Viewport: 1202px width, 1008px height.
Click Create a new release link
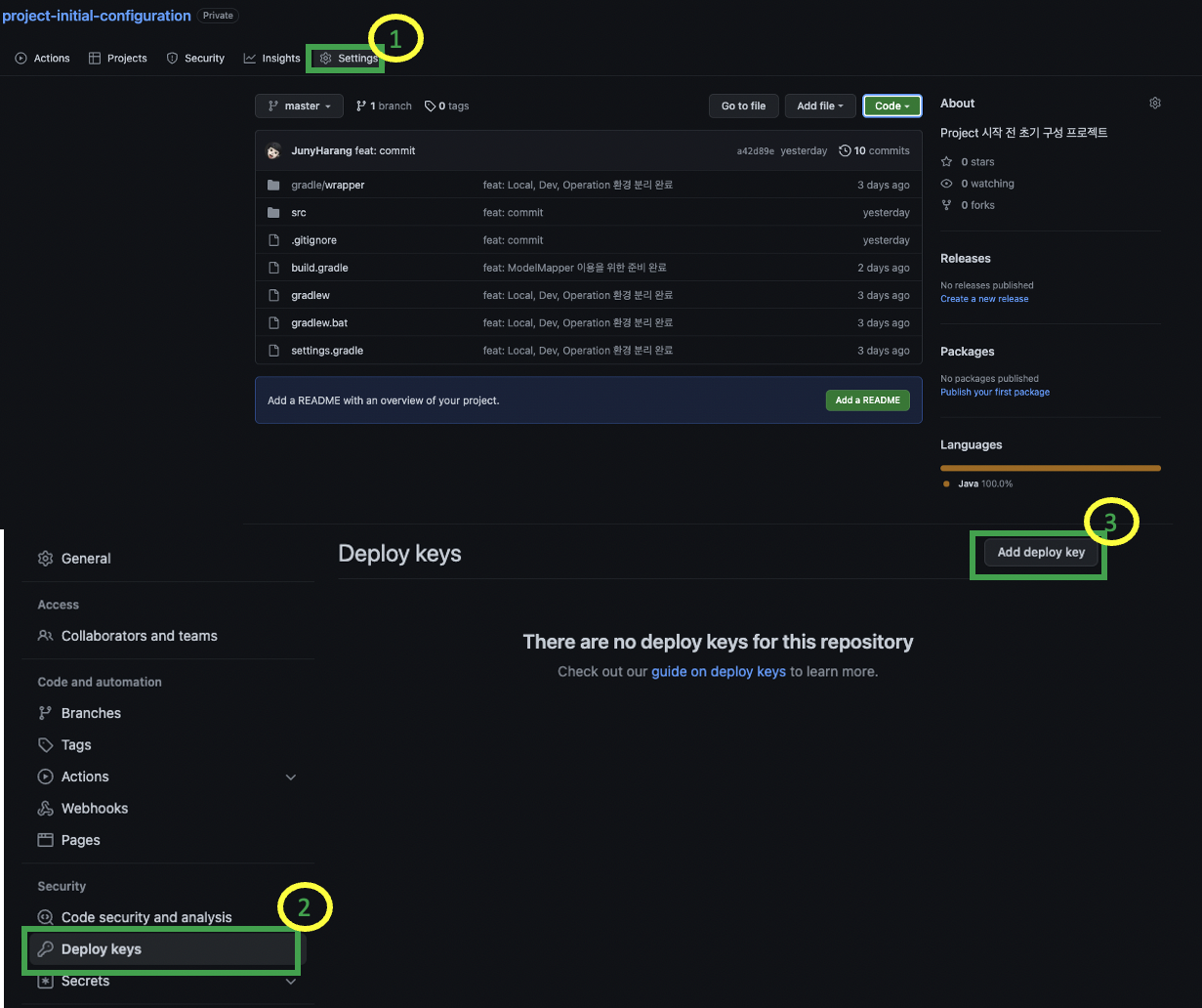tap(984, 299)
